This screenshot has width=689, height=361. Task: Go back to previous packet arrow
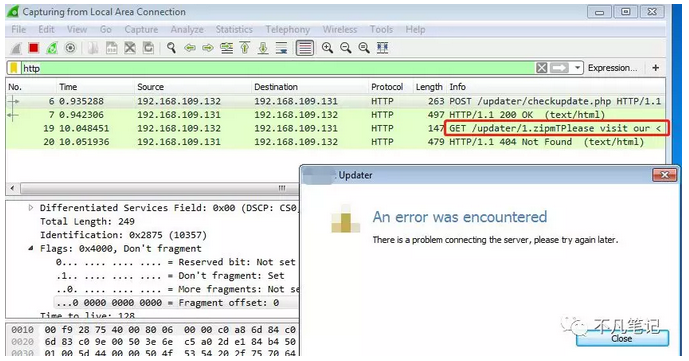[x=190, y=48]
